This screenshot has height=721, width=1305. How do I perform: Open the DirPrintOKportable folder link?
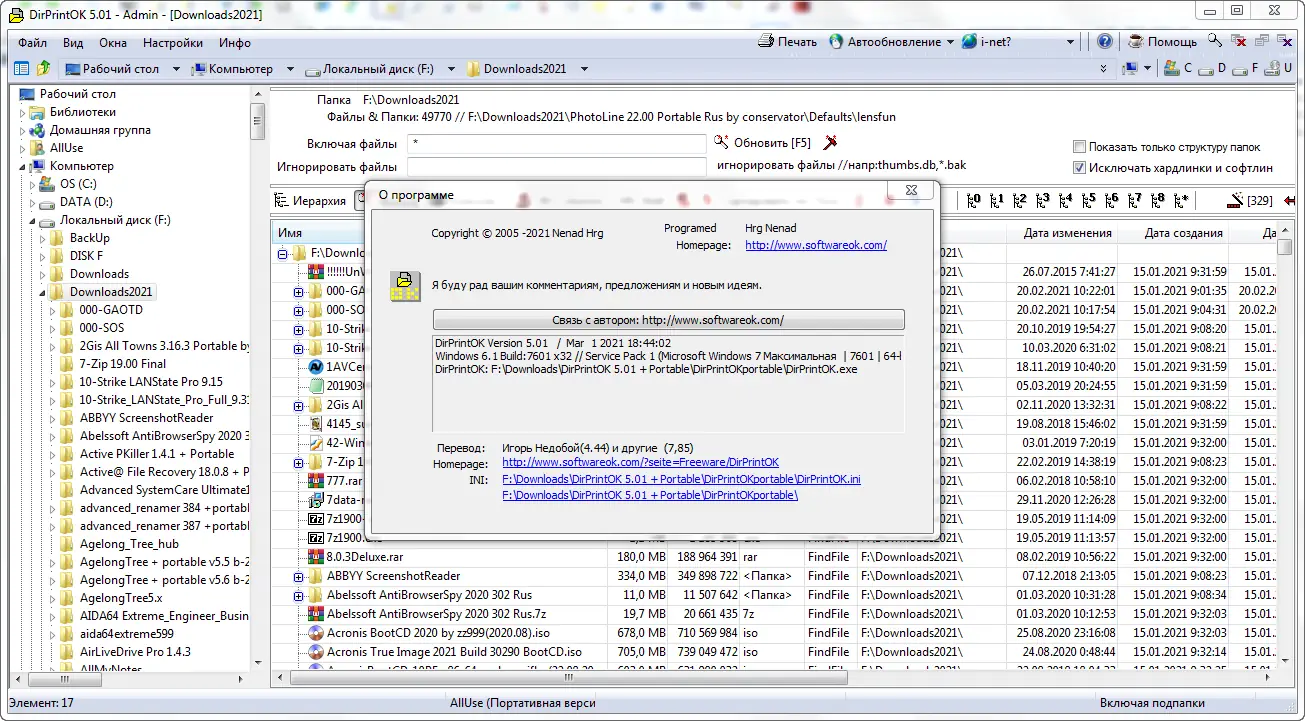(650, 495)
